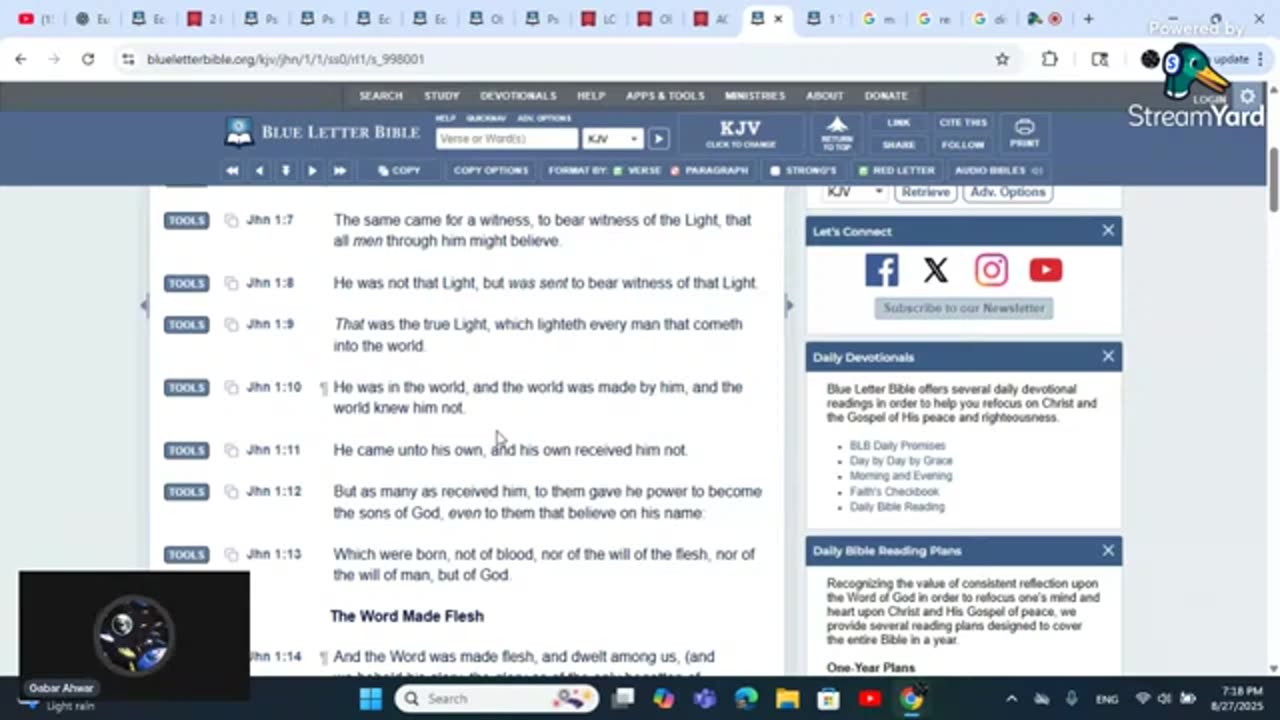Click KJV Click to Change selector
The width and height of the screenshot is (1280, 720).
pyautogui.click(x=740, y=134)
